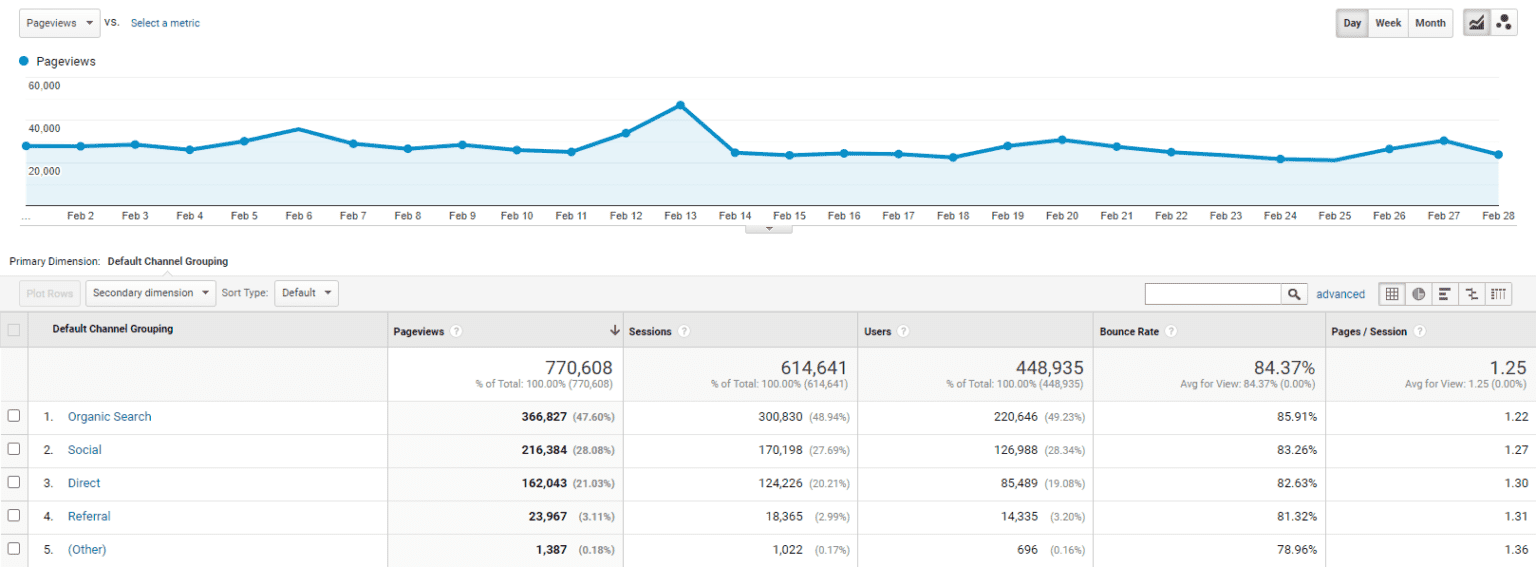This screenshot has width=1536, height=567.
Task: Open the Sort Type Default dropdown
Action: [x=306, y=293]
